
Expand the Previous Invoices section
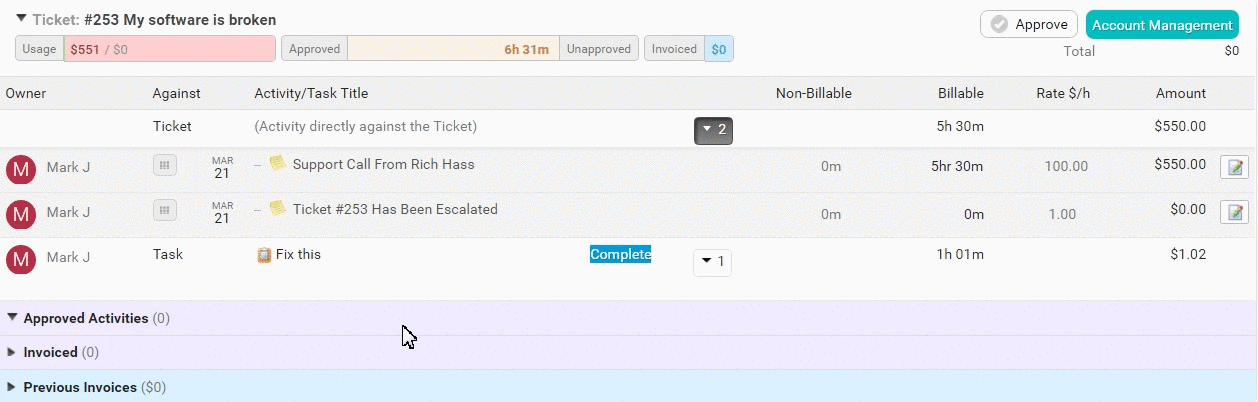click(12, 386)
